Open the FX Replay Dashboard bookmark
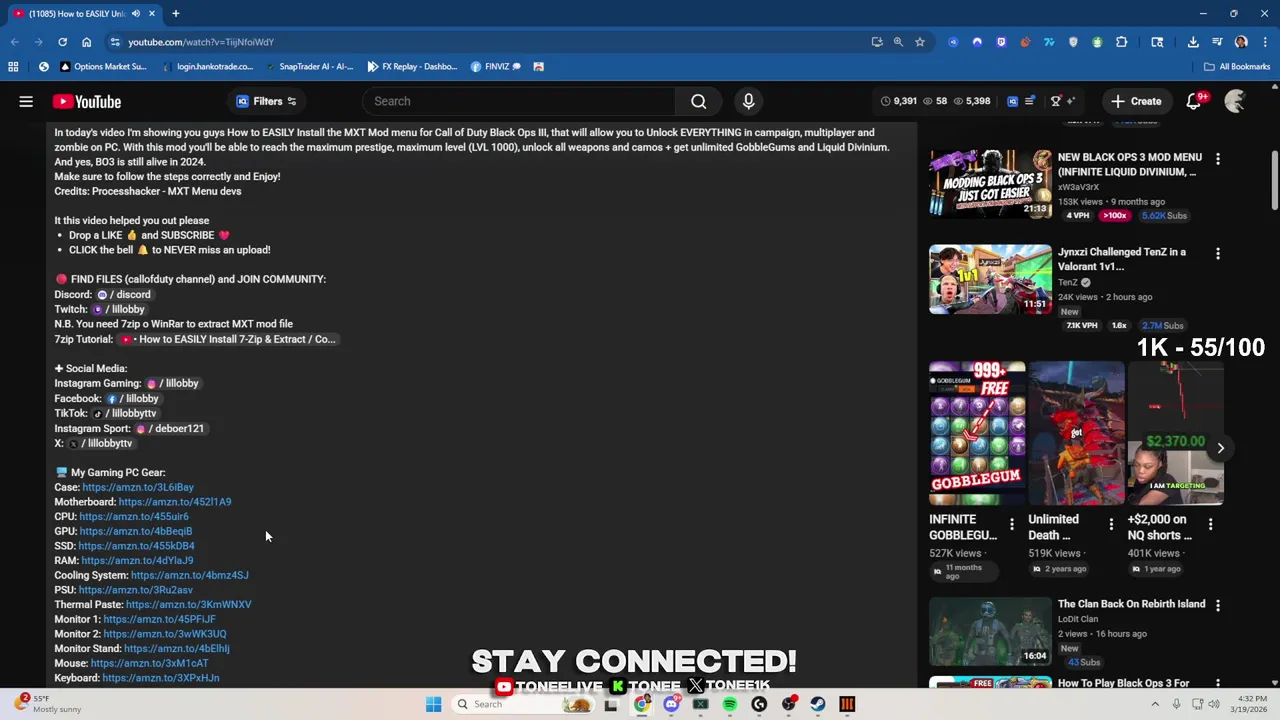 (412, 67)
